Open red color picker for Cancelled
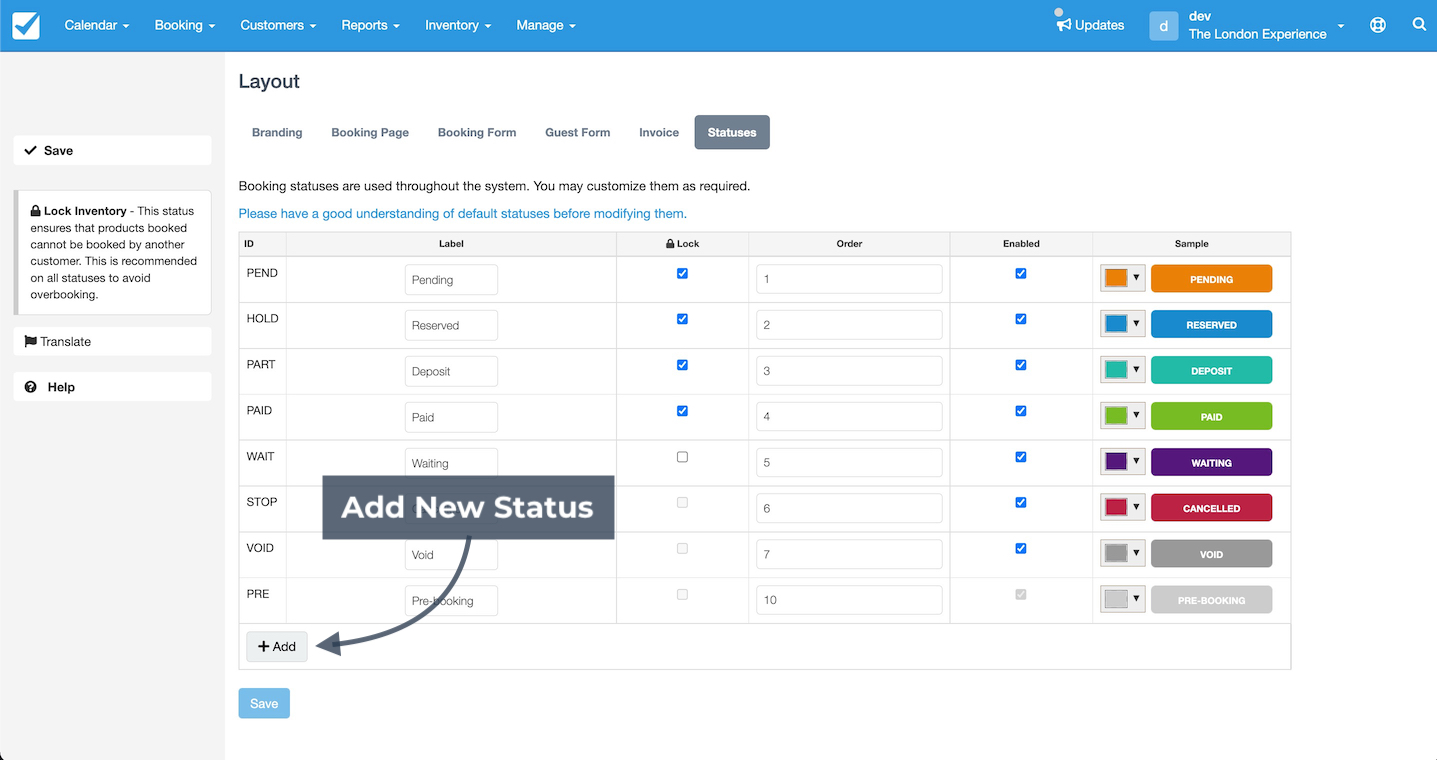 tap(1122, 507)
